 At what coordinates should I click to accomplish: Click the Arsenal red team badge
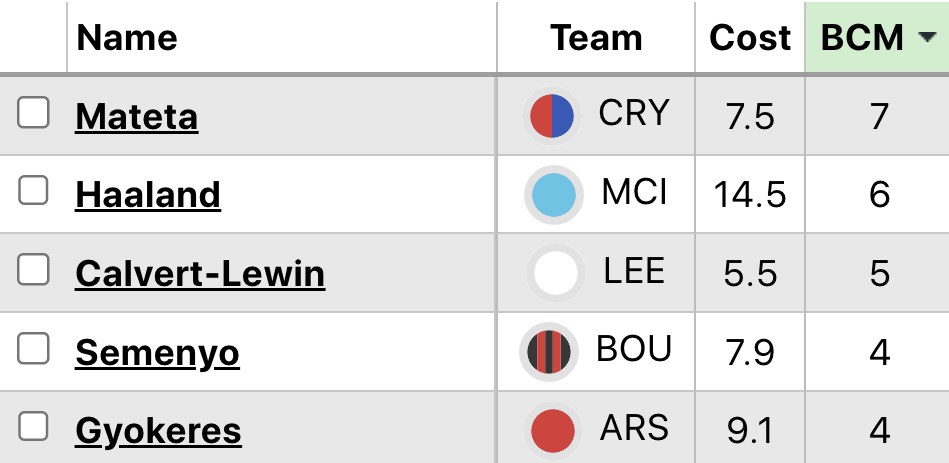pyautogui.click(x=553, y=431)
